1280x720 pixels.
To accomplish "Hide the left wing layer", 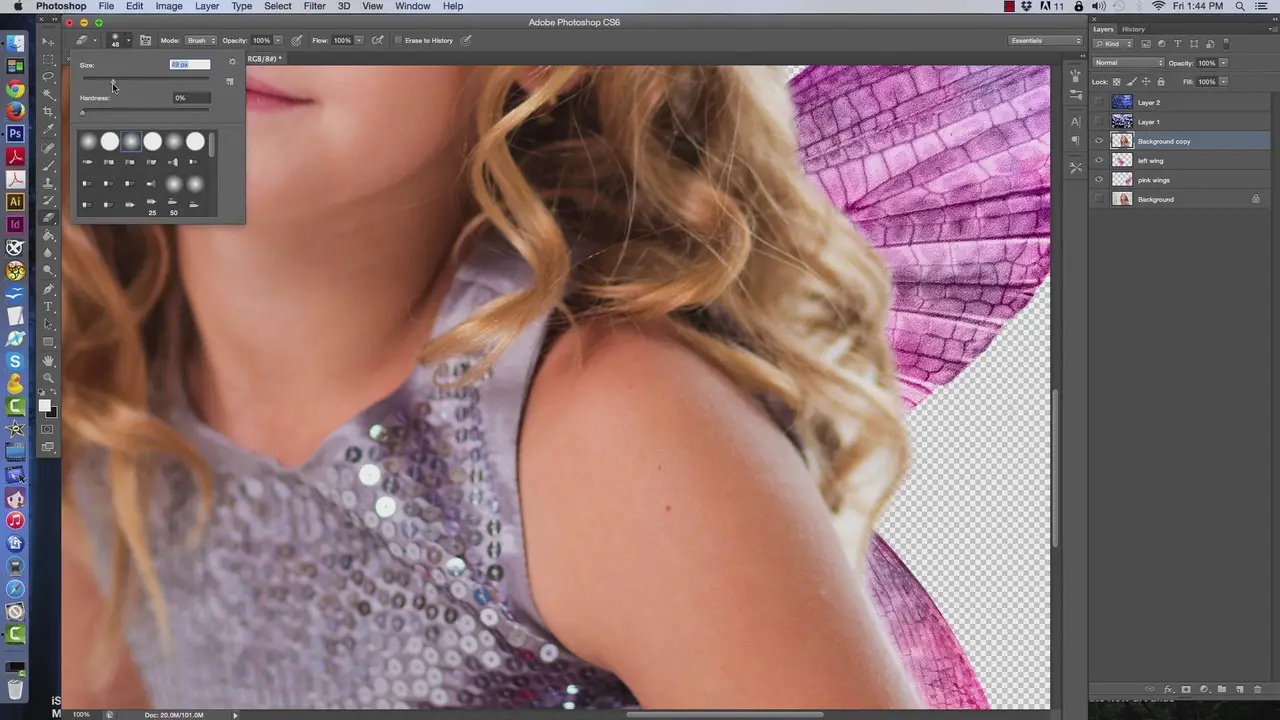I will pyautogui.click(x=1099, y=161).
